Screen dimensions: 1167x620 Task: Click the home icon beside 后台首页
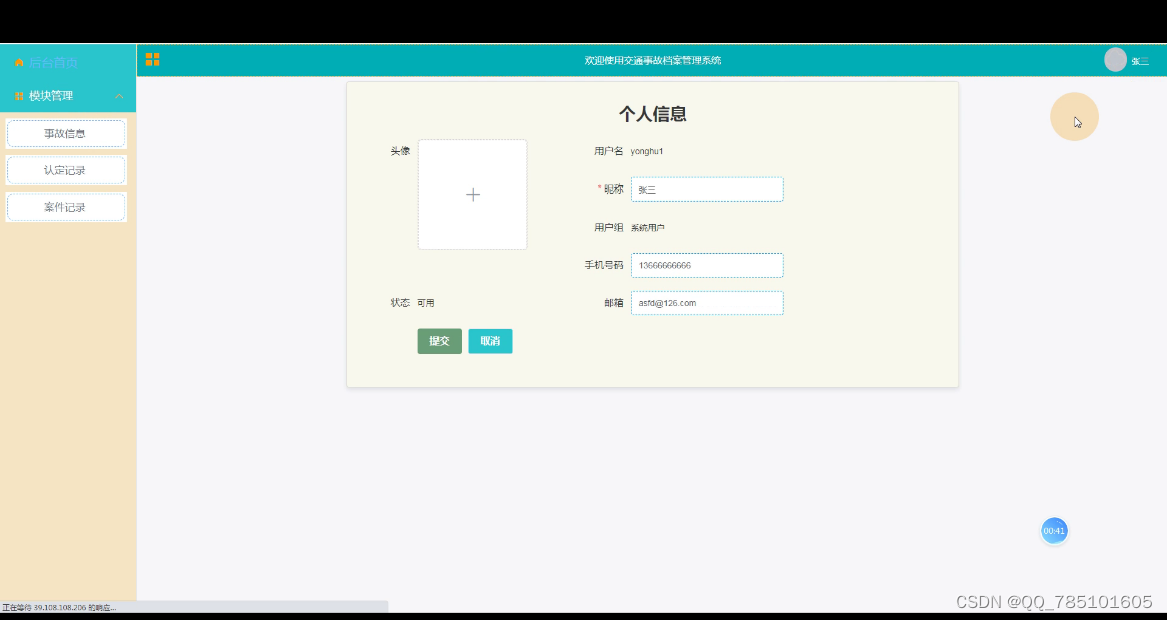click(19, 63)
